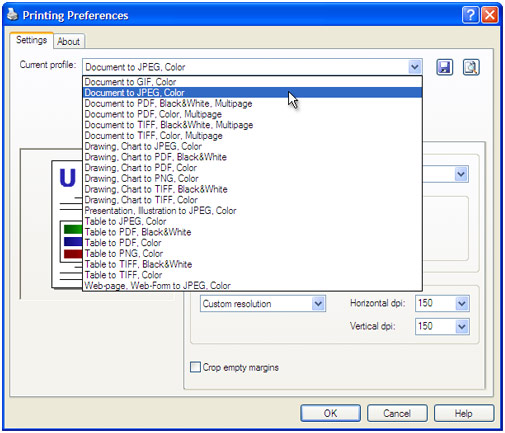Pick Table to TIFF, Color
This screenshot has height=433, width=505.
252,275
